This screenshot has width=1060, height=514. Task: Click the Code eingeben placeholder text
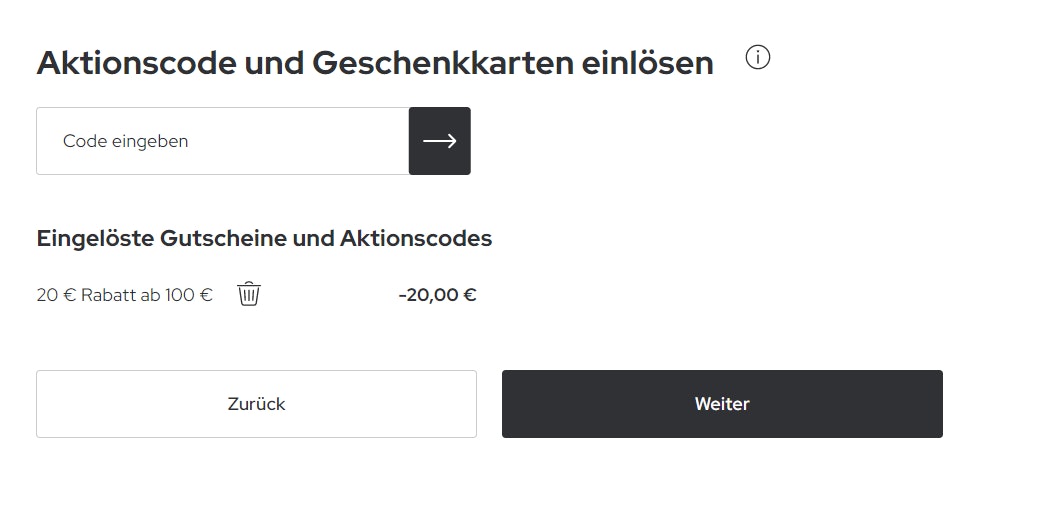[x=126, y=141]
